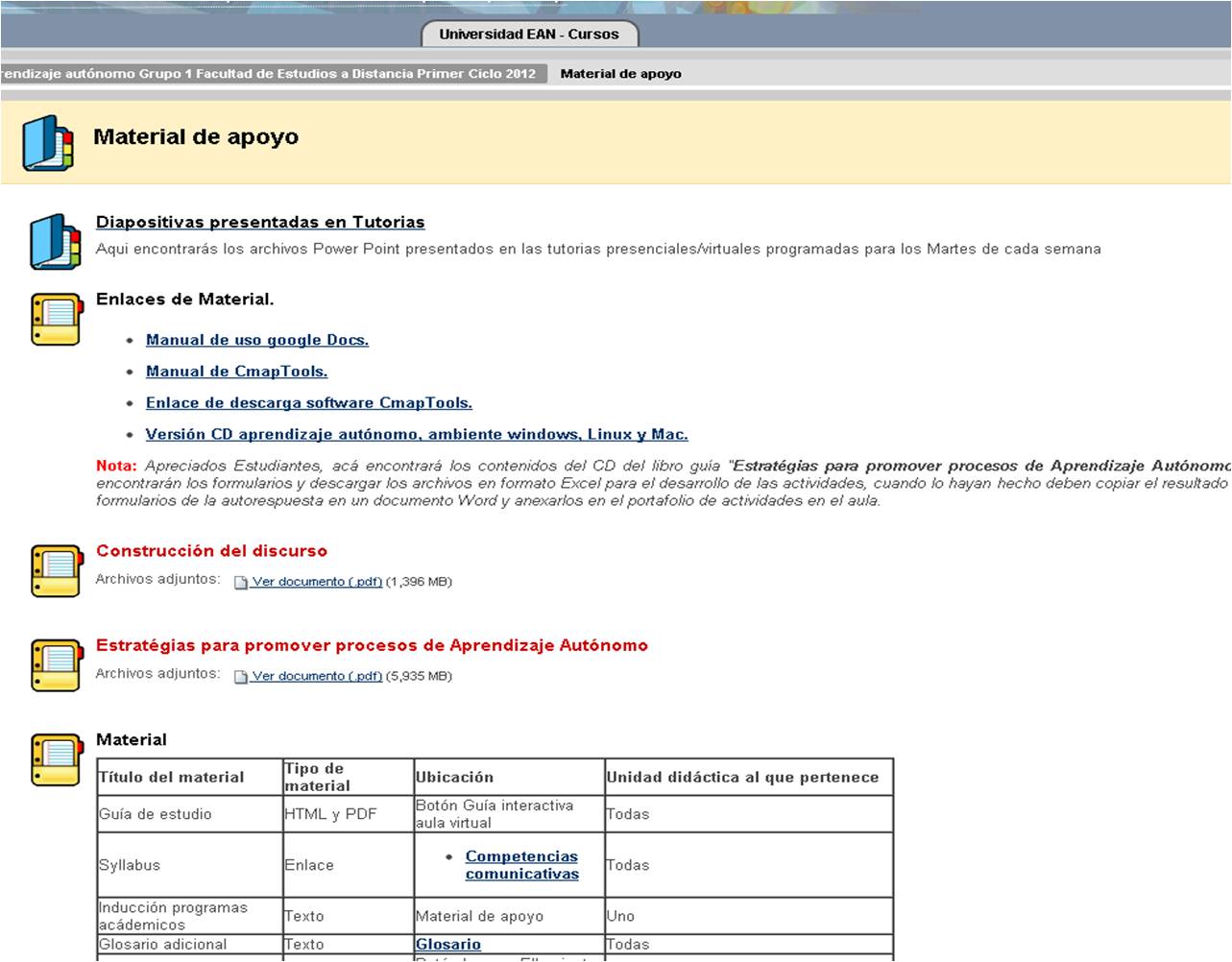The width and height of the screenshot is (1232, 962).
Task: Open the Manual de CmapTools link
Action: (x=236, y=372)
